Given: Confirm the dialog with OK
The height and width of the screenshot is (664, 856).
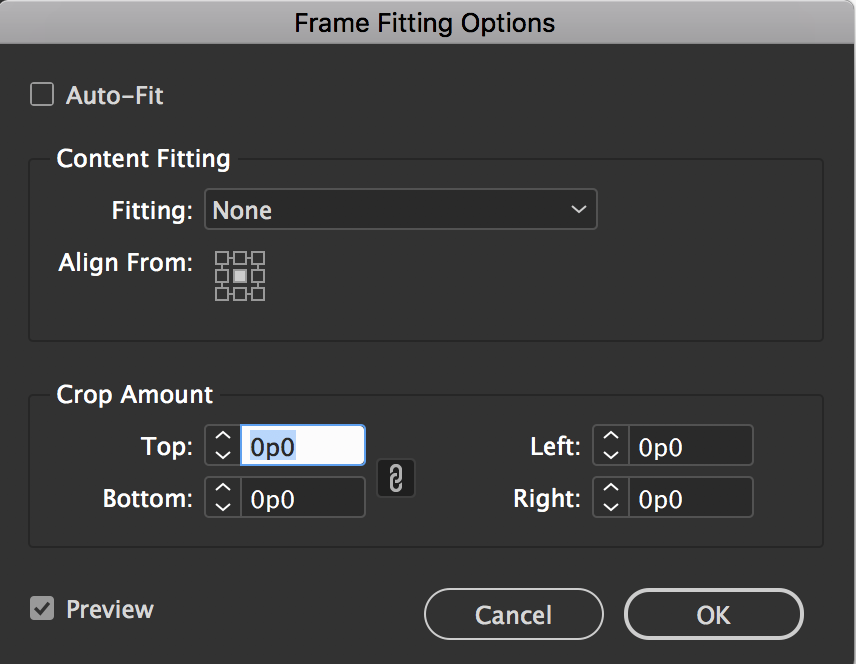Looking at the screenshot, I should [x=713, y=614].
